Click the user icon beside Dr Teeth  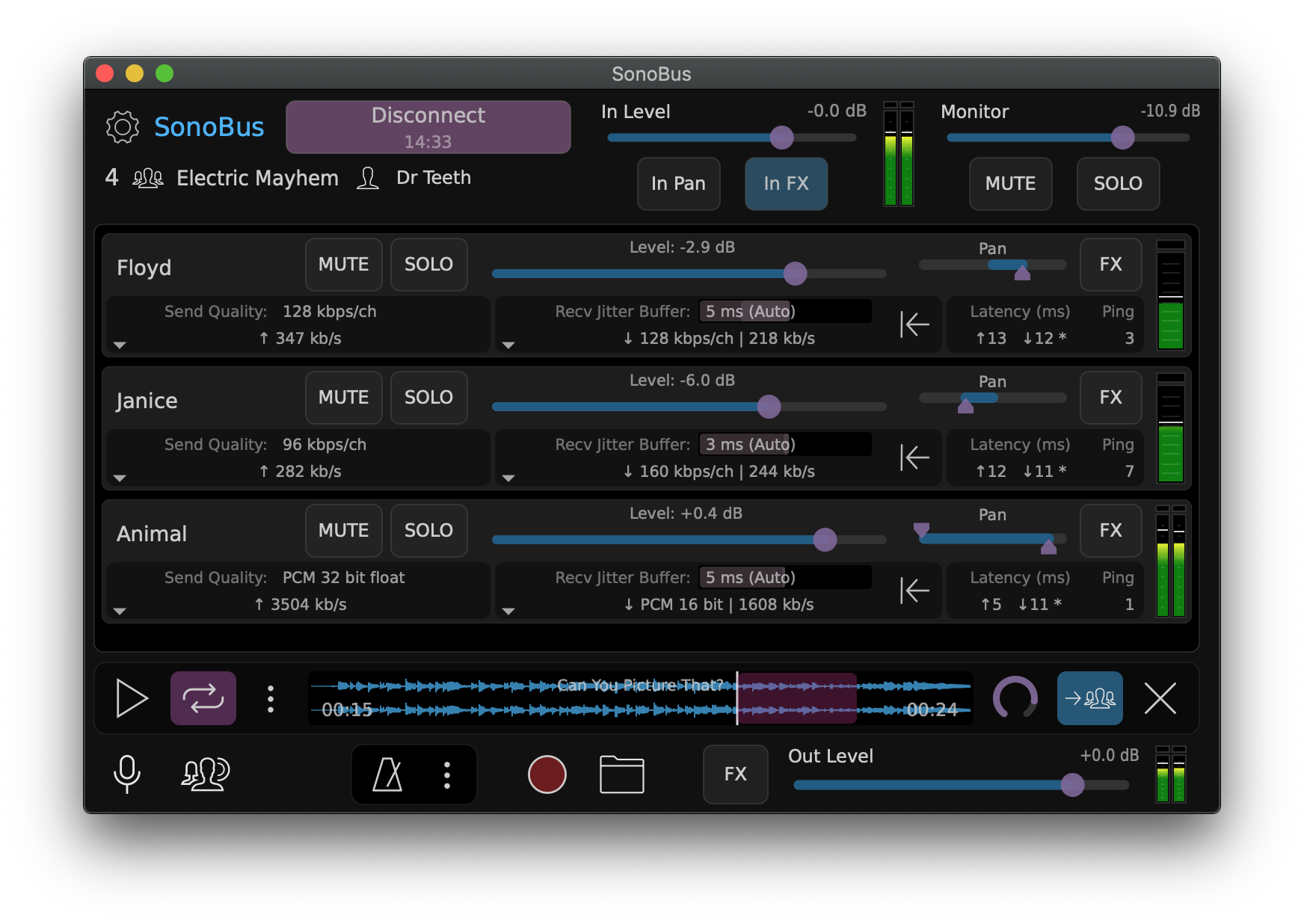pyautogui.click(x=368, y=178)
